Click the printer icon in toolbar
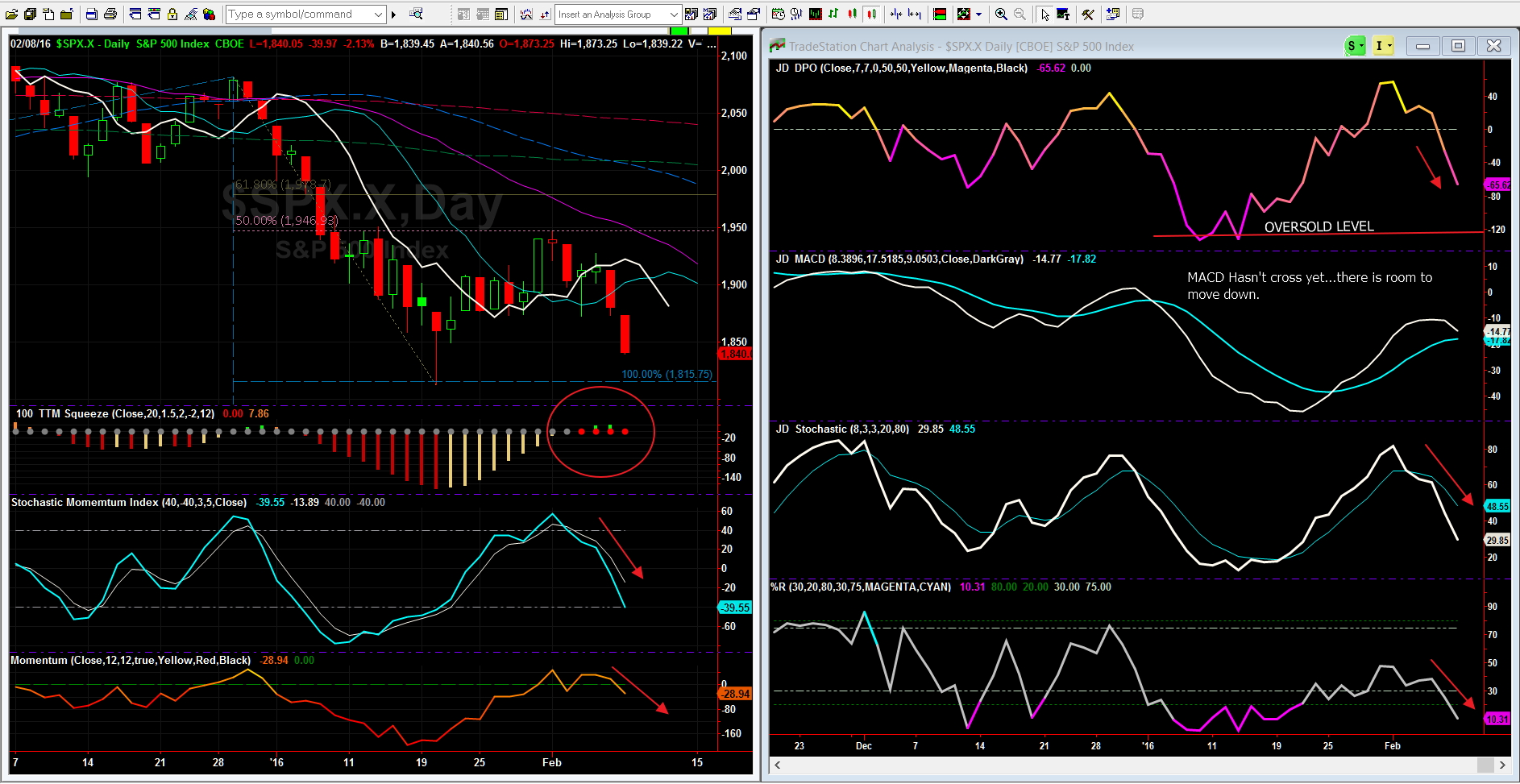 tap(110, 14)
